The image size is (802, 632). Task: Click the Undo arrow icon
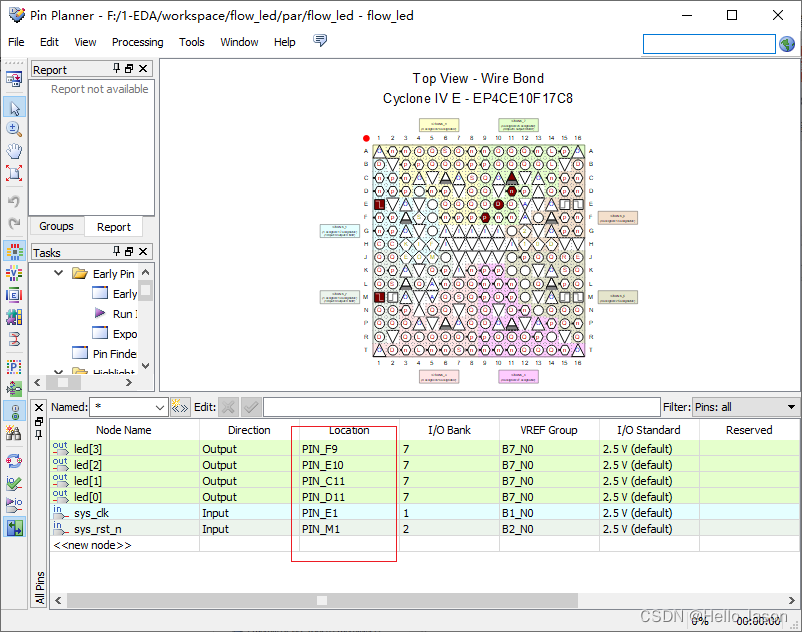[14, 201]
